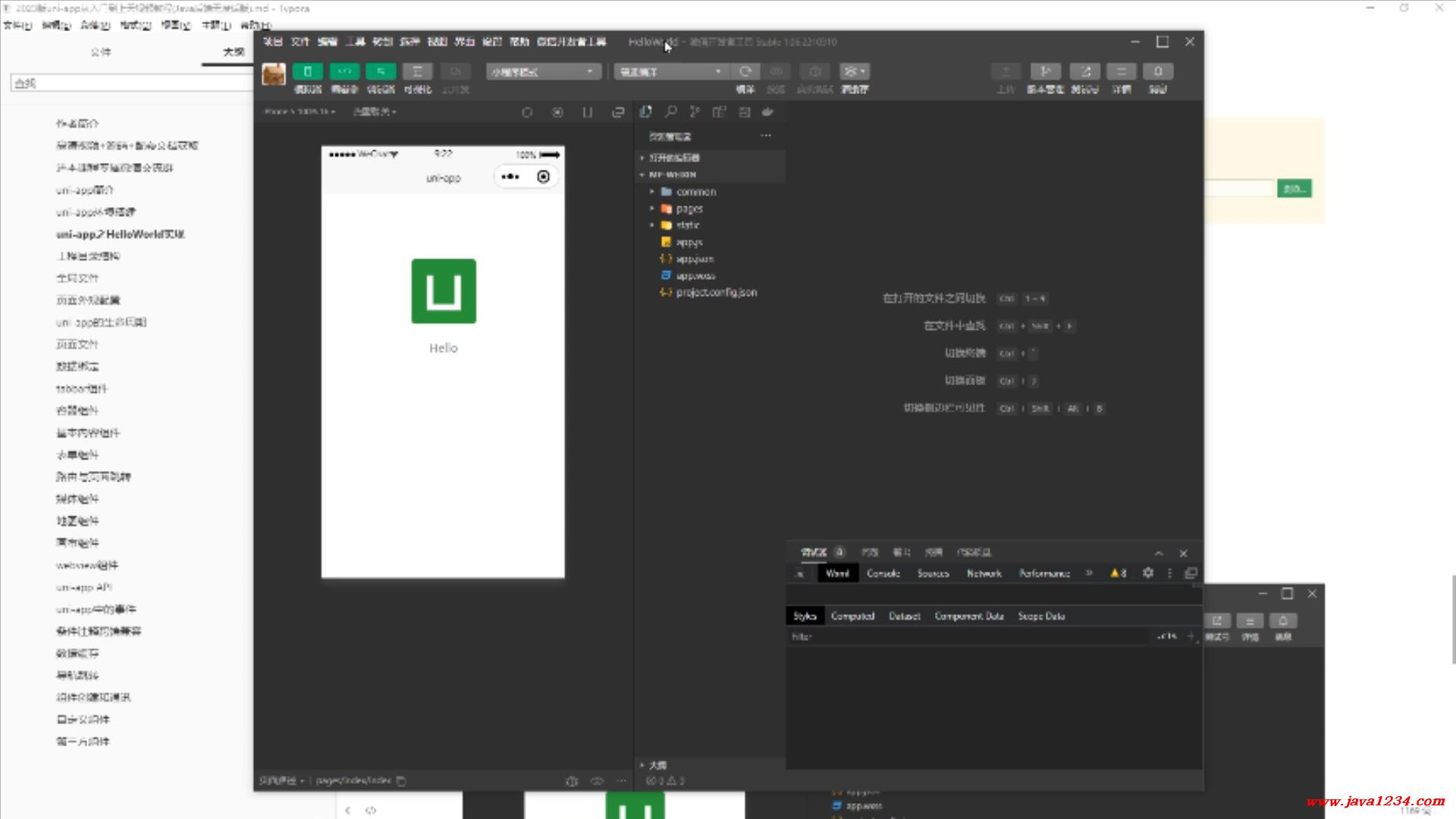Switch to the Component Data tab

pos(969,616)
